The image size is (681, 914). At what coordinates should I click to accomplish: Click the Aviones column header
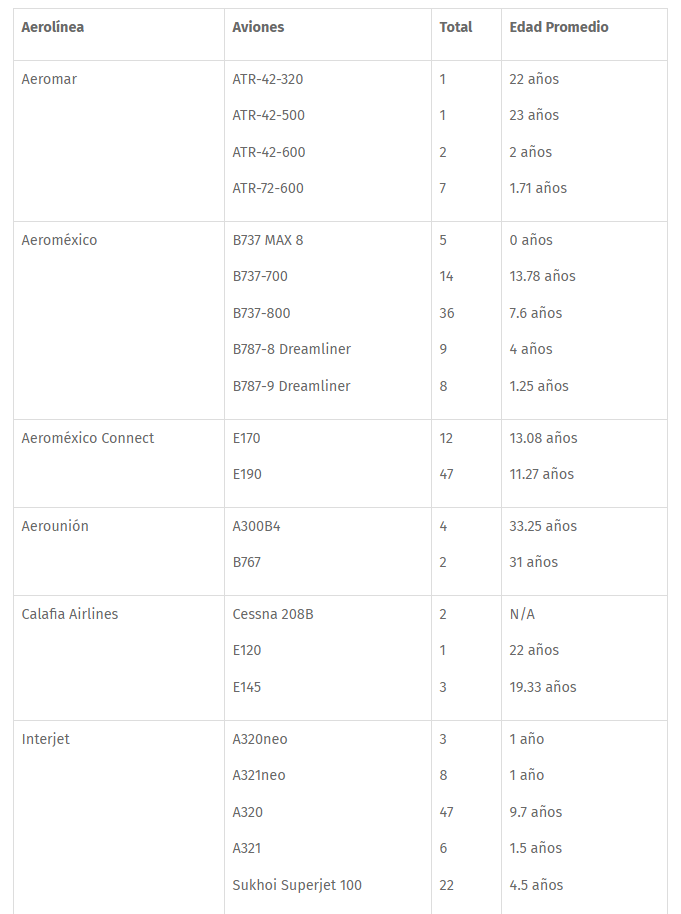[x=258, y=27]
